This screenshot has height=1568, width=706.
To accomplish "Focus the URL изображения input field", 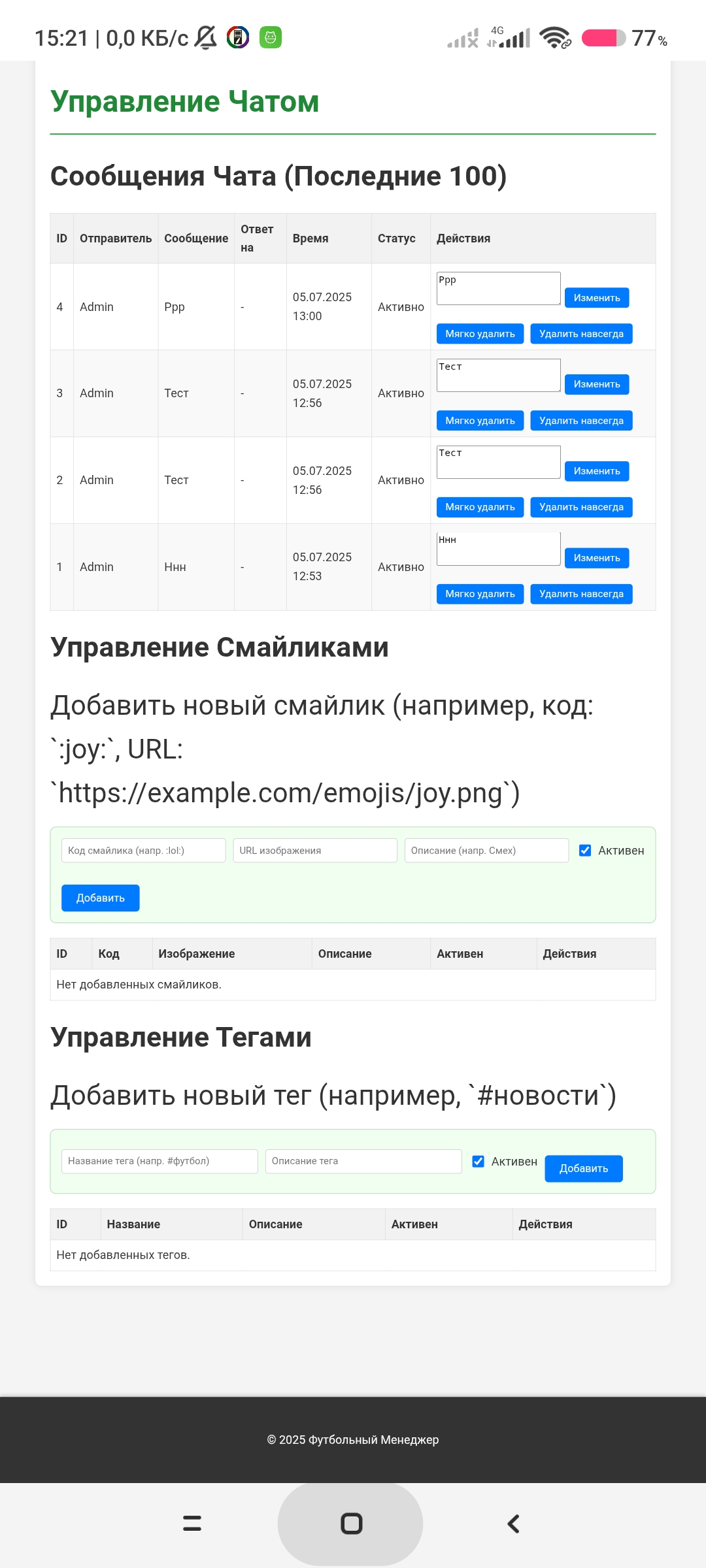I will click(x=315, y=850).
